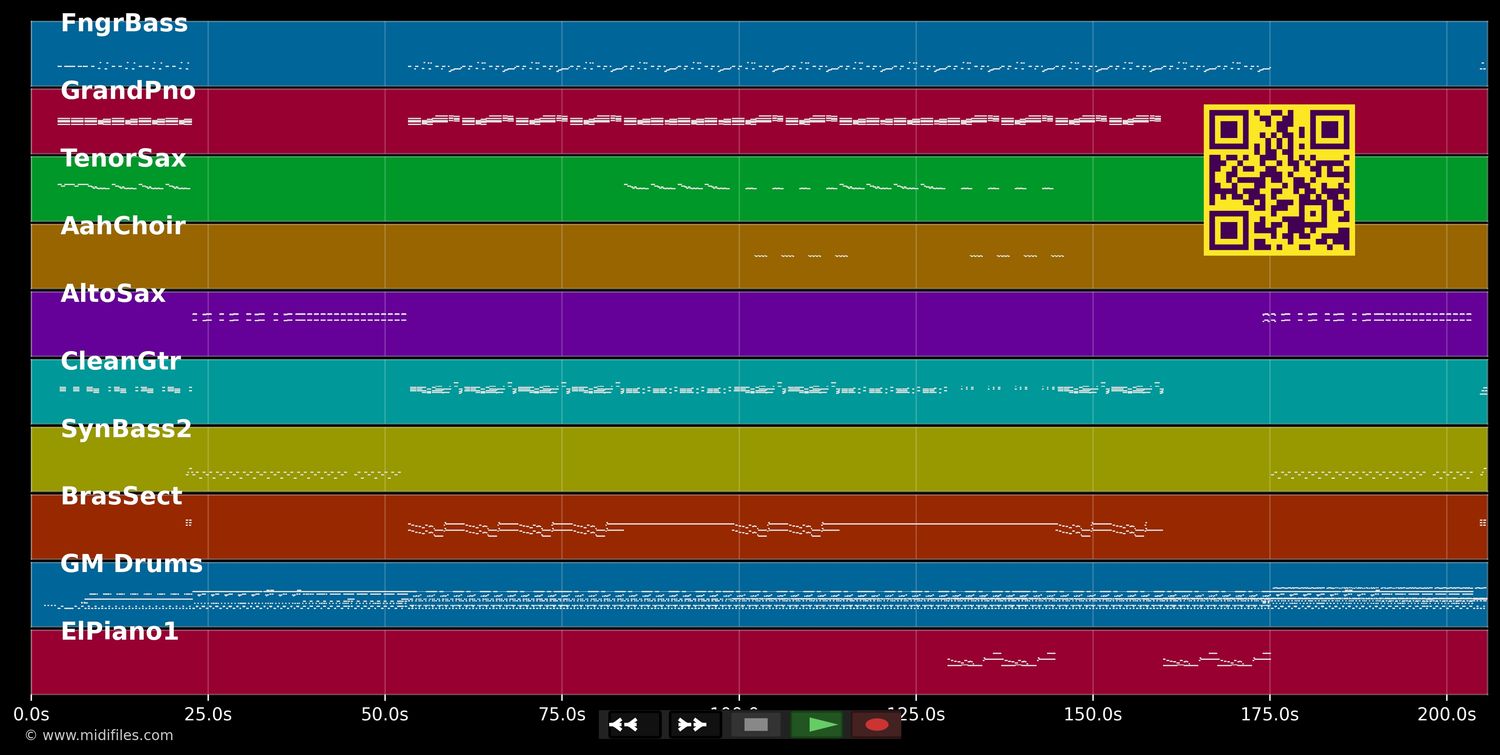Screen dimensions: 1500x755
Task: Select the FngrBass track label
Action: [x=124, y=24]
